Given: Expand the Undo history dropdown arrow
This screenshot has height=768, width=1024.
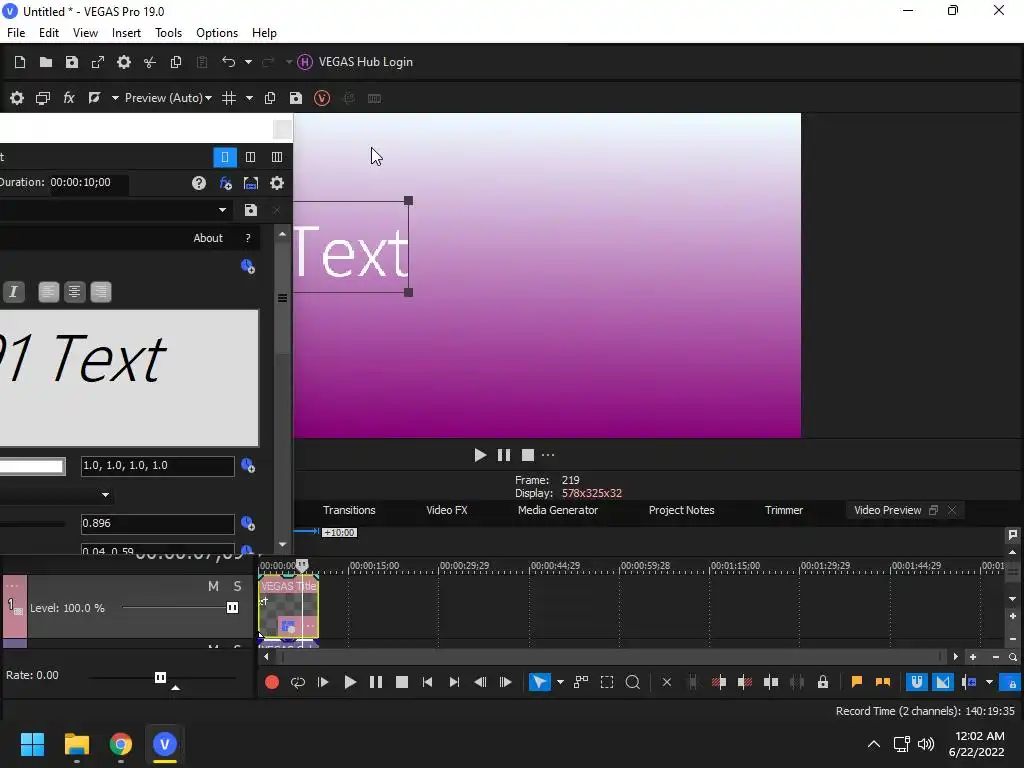Looking at the screenshot, I should click(248, 62).
